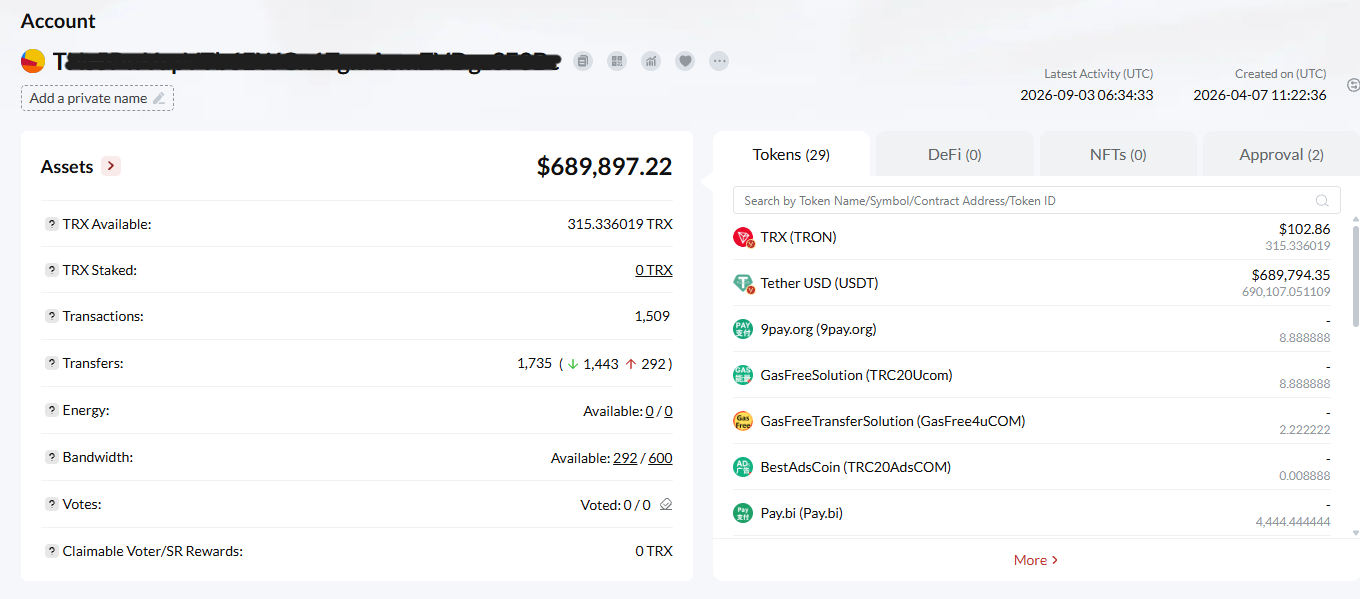
Task: Open the three-dot more options menu
Action: [x=719, y=61]
